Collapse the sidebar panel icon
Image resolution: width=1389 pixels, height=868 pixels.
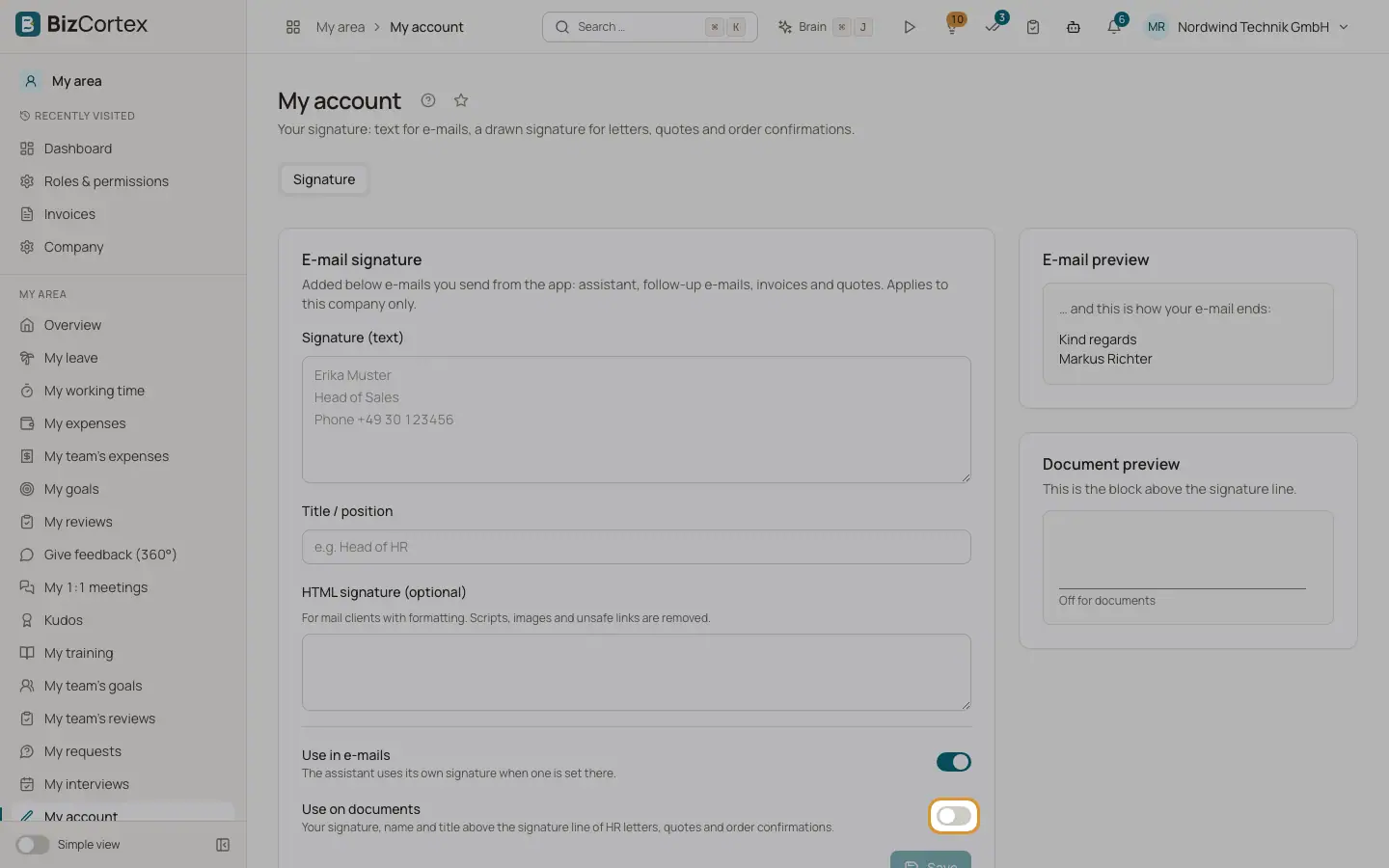[x=223, y=845]
